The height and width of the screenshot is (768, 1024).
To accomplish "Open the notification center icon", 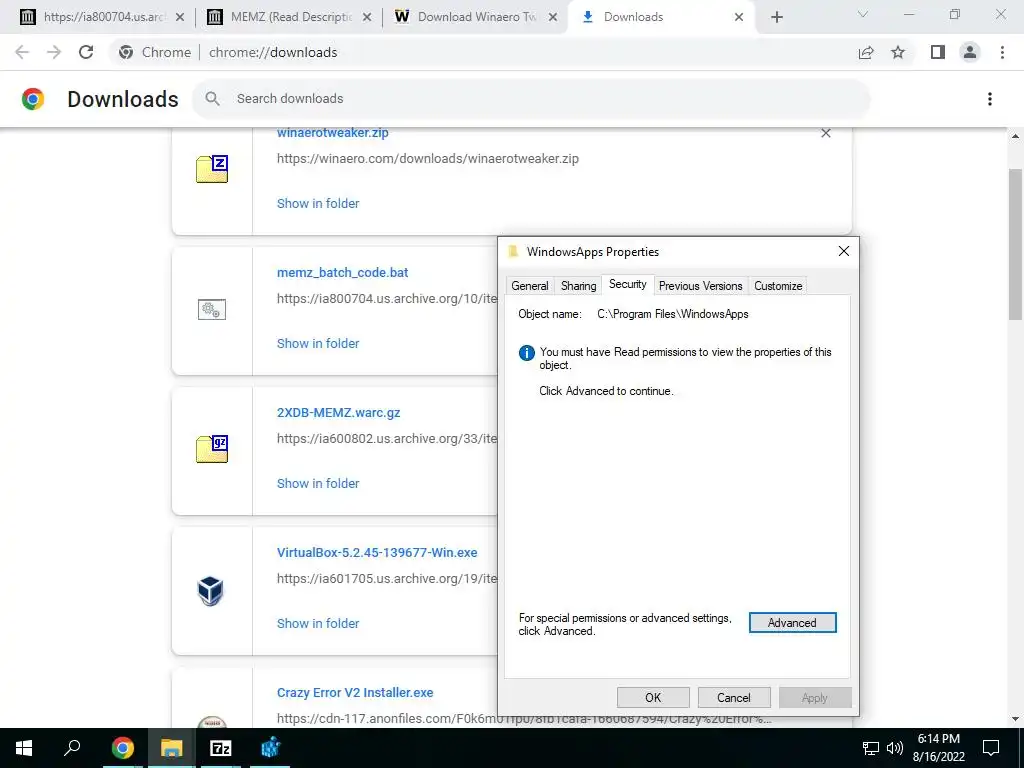I will pyautogui.click(x=991, y=748).
